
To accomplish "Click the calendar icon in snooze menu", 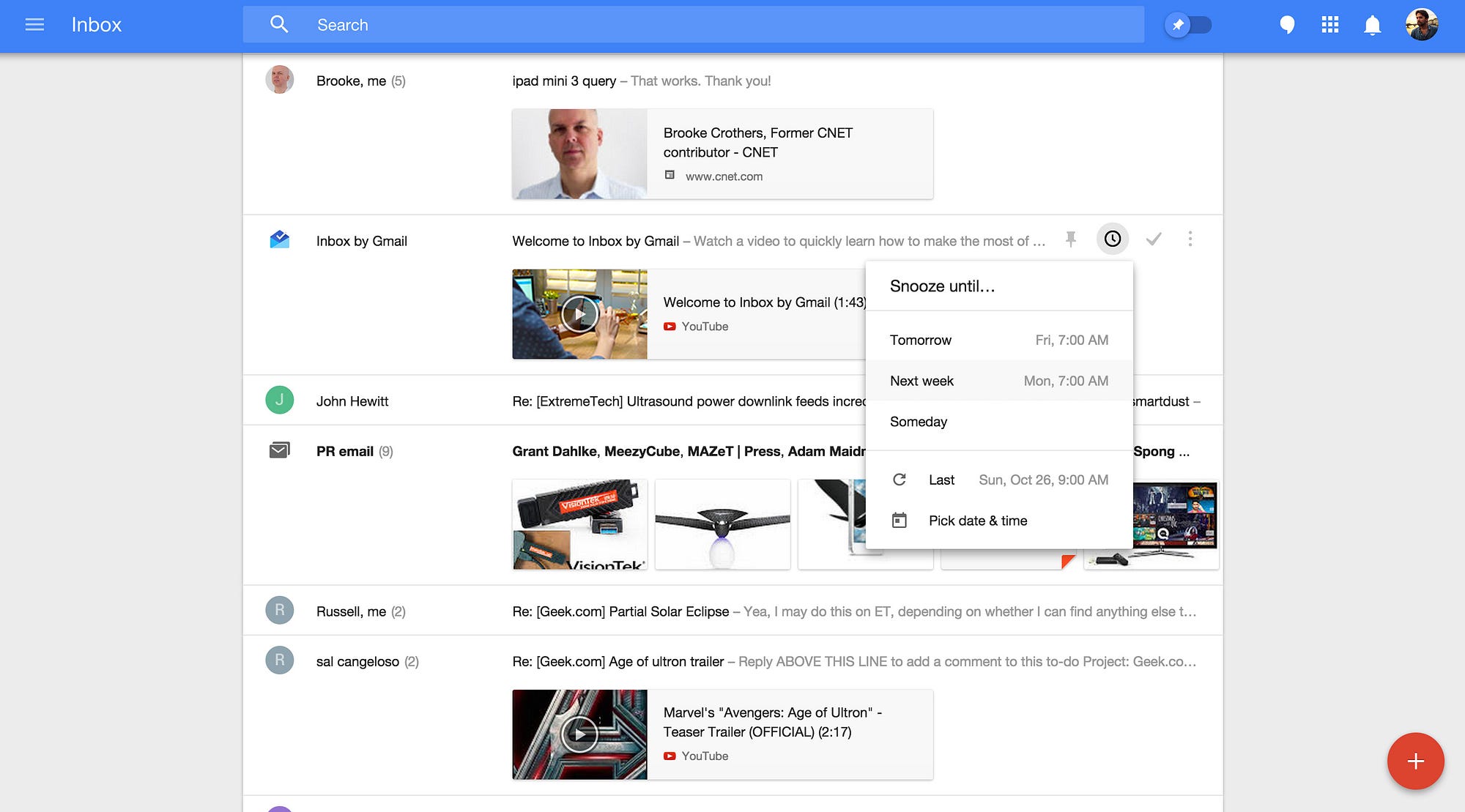I will coord(899,521).
